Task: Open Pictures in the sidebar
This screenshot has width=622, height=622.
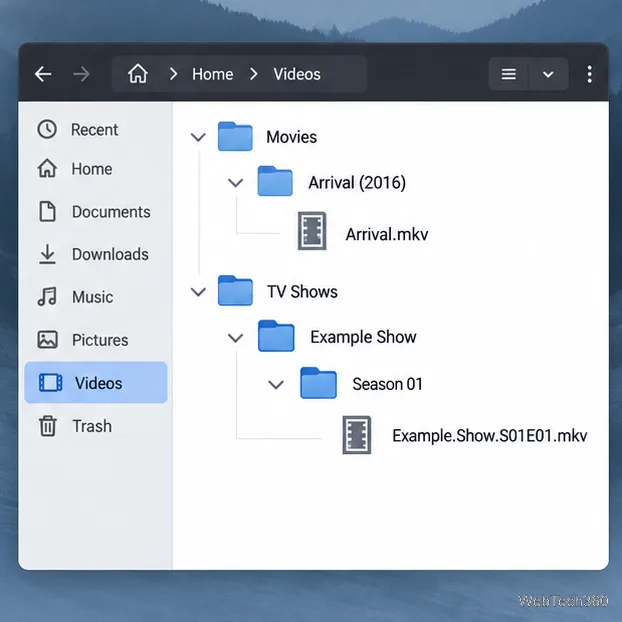Action: [100, 340]
